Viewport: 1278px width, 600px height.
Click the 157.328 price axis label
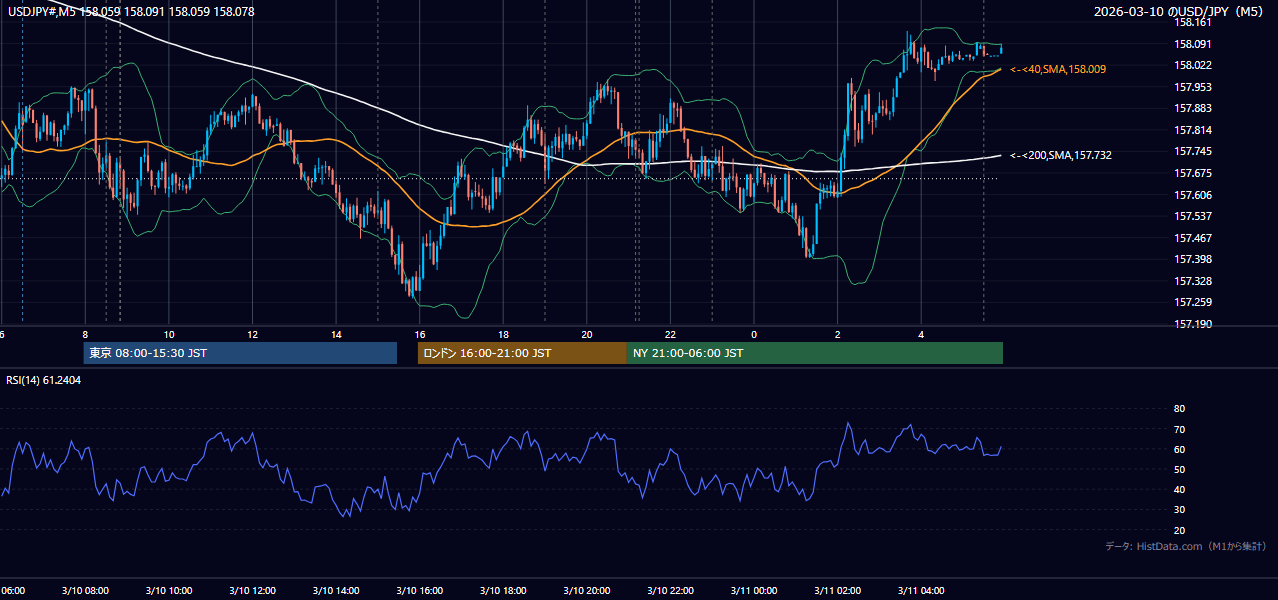(x=1193, y=281)
